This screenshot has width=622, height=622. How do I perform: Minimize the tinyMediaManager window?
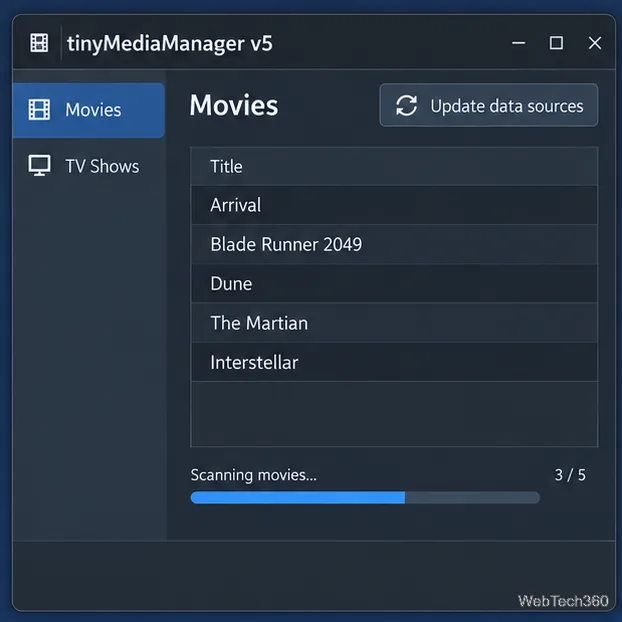pyautogui.click(x=518, y=43)
